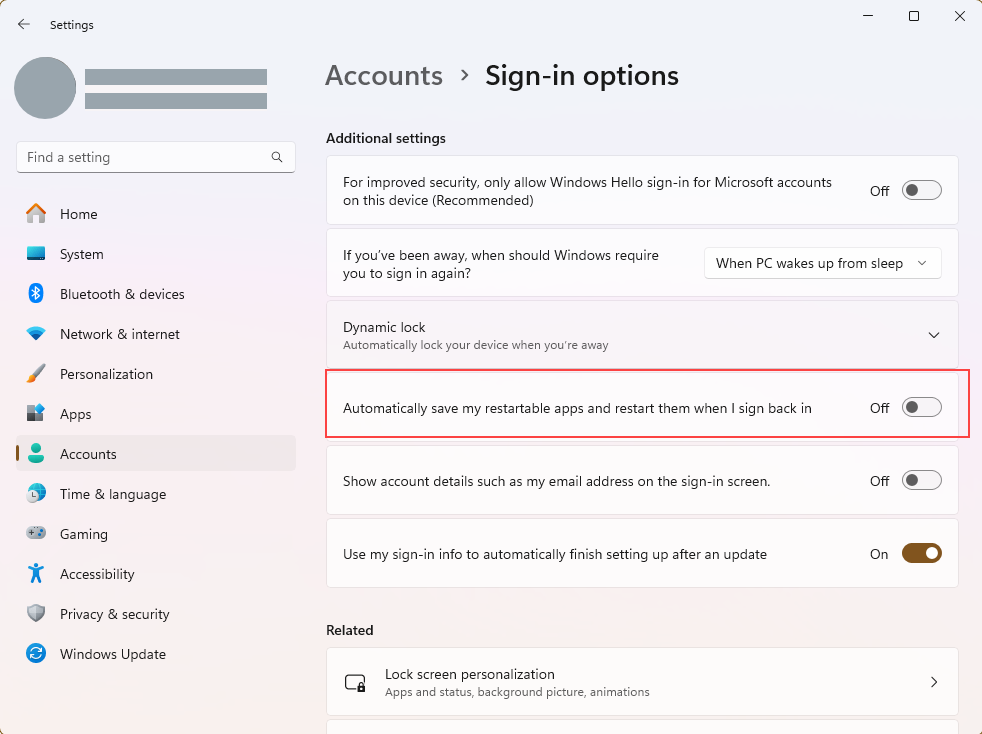Open Accessibility settings
The image size is (982, 734).
156,574
